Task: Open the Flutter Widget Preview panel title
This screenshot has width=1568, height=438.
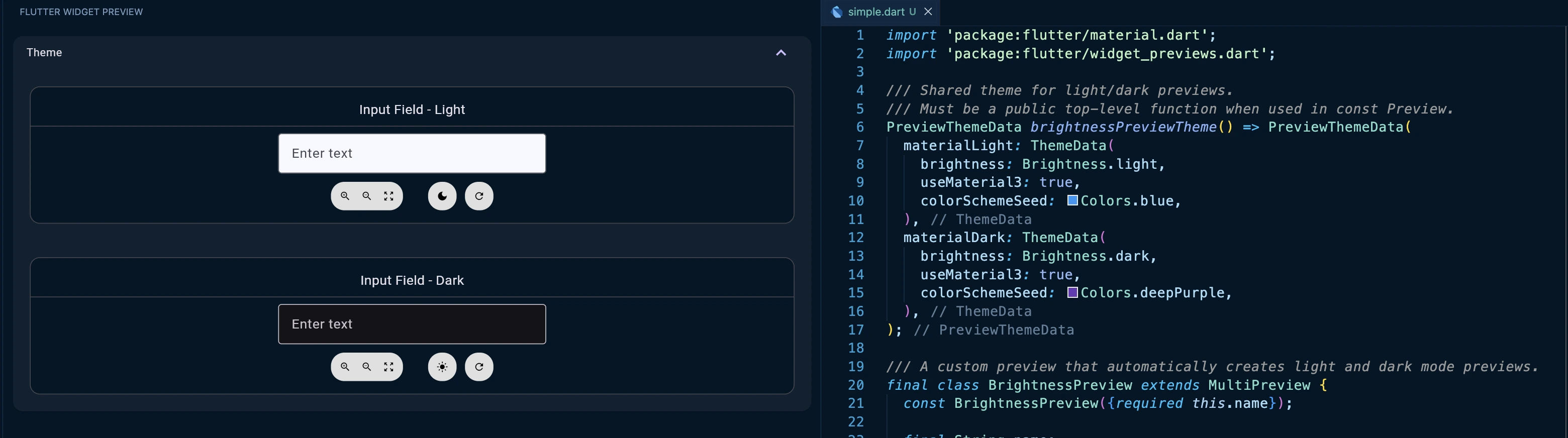Action: click(x=81, y=12)
